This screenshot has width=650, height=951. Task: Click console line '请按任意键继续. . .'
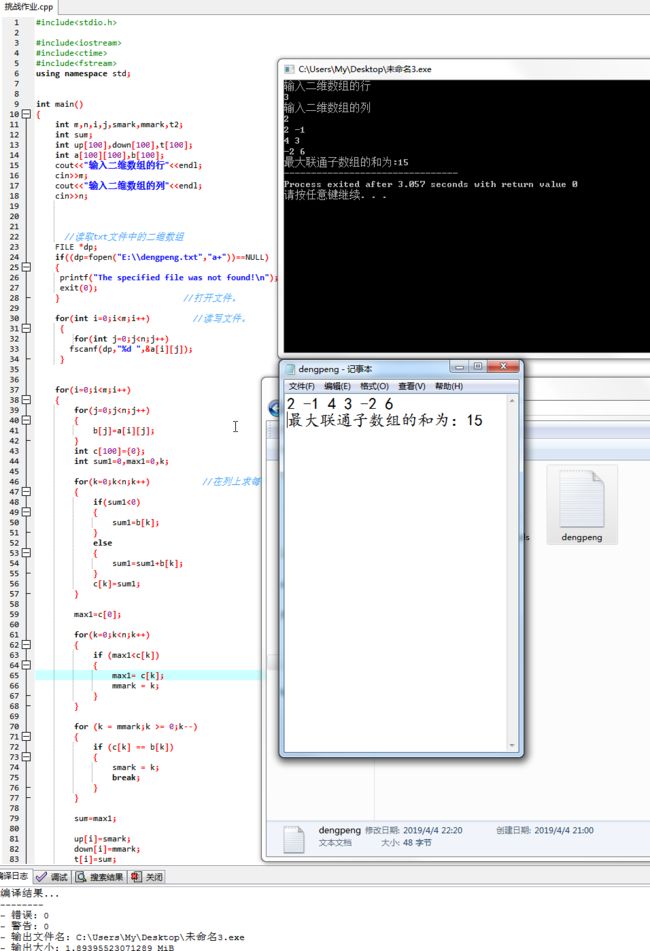[x=335, y=195]
